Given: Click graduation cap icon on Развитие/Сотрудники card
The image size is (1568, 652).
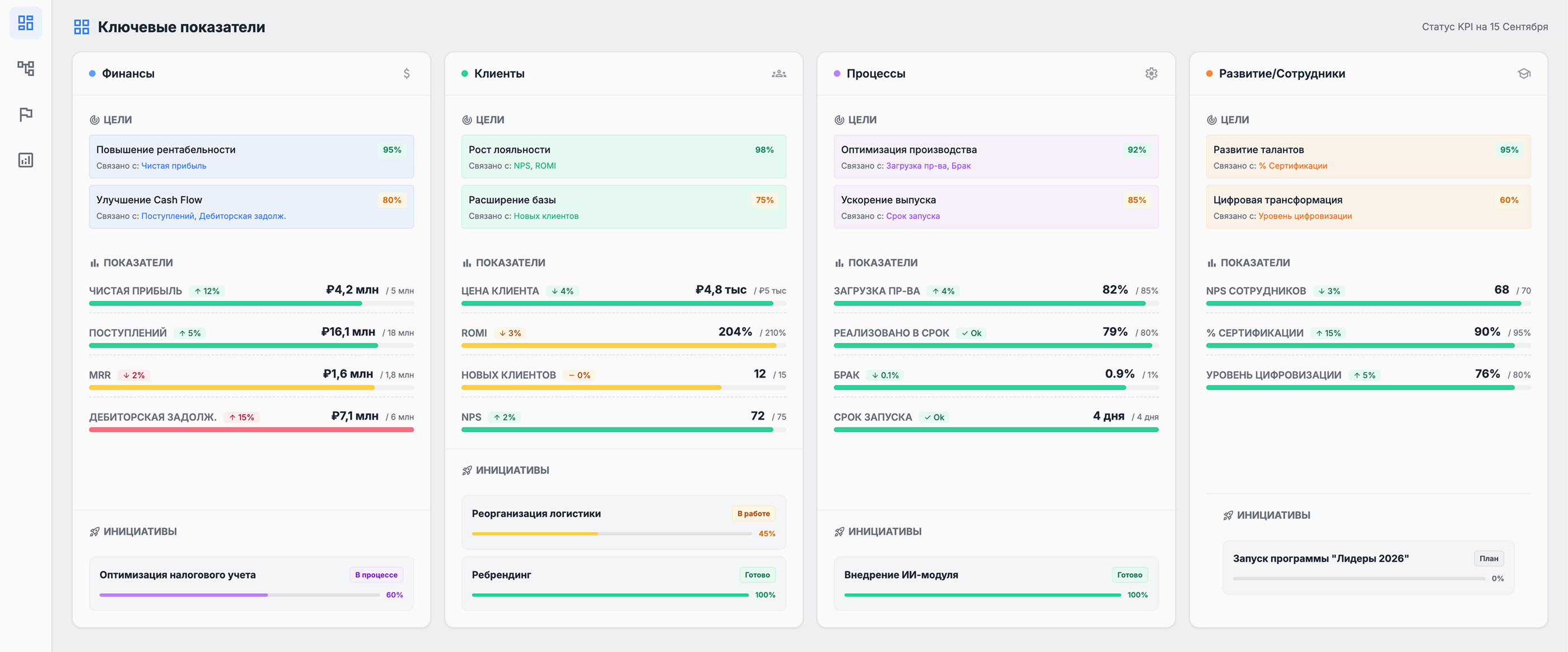Looking at the screenshot, I should pyautogui.click(x=1524, y=74).
